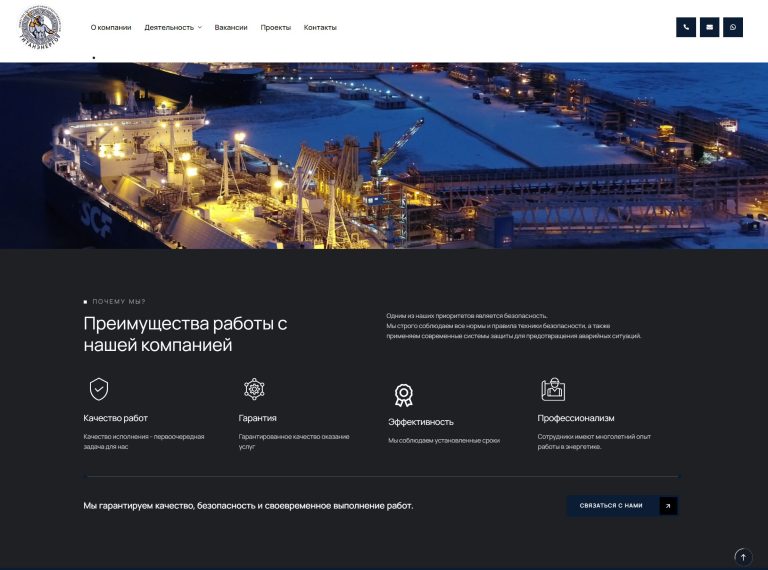Click the arrow icon on the contact button

[667, 506]
